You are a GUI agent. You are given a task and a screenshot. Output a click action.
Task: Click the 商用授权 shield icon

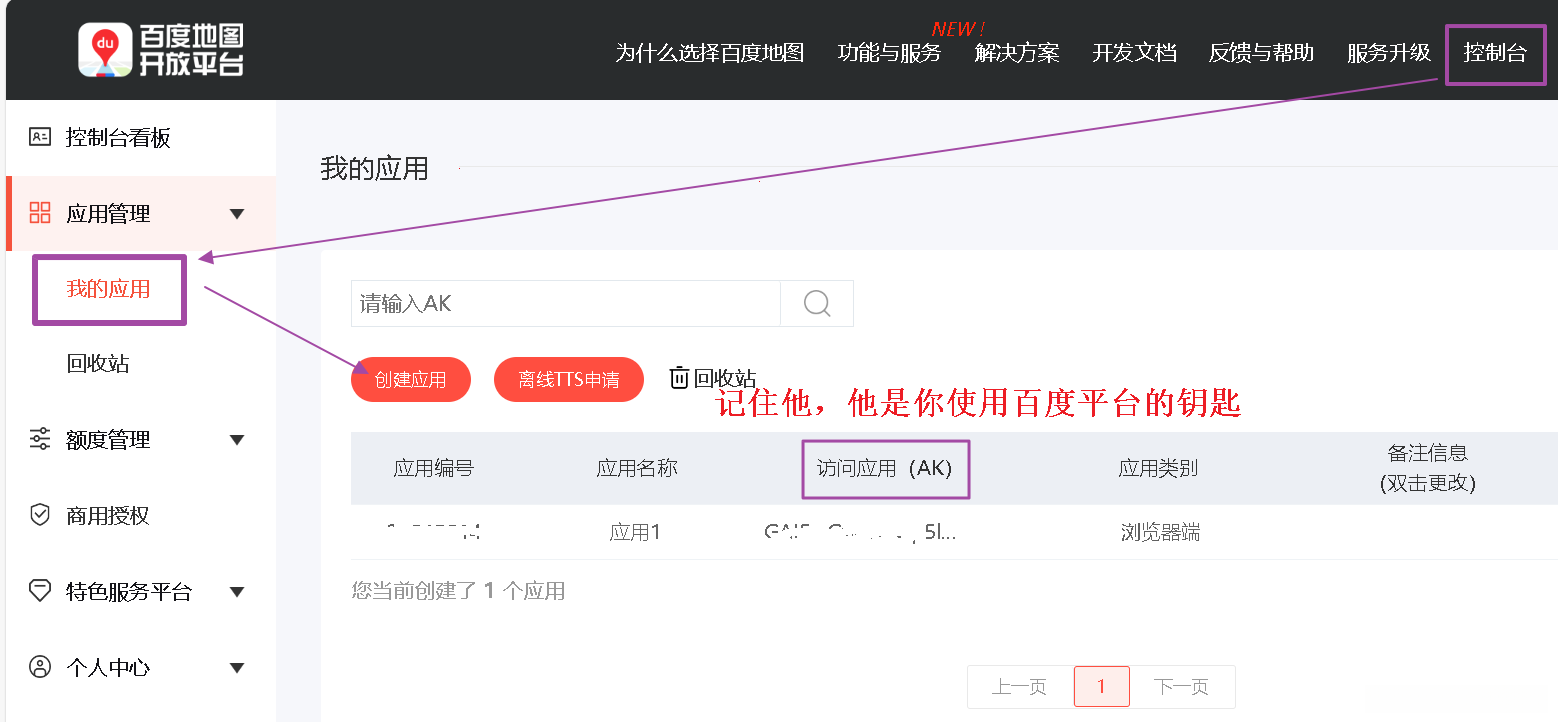pos(40,515)
